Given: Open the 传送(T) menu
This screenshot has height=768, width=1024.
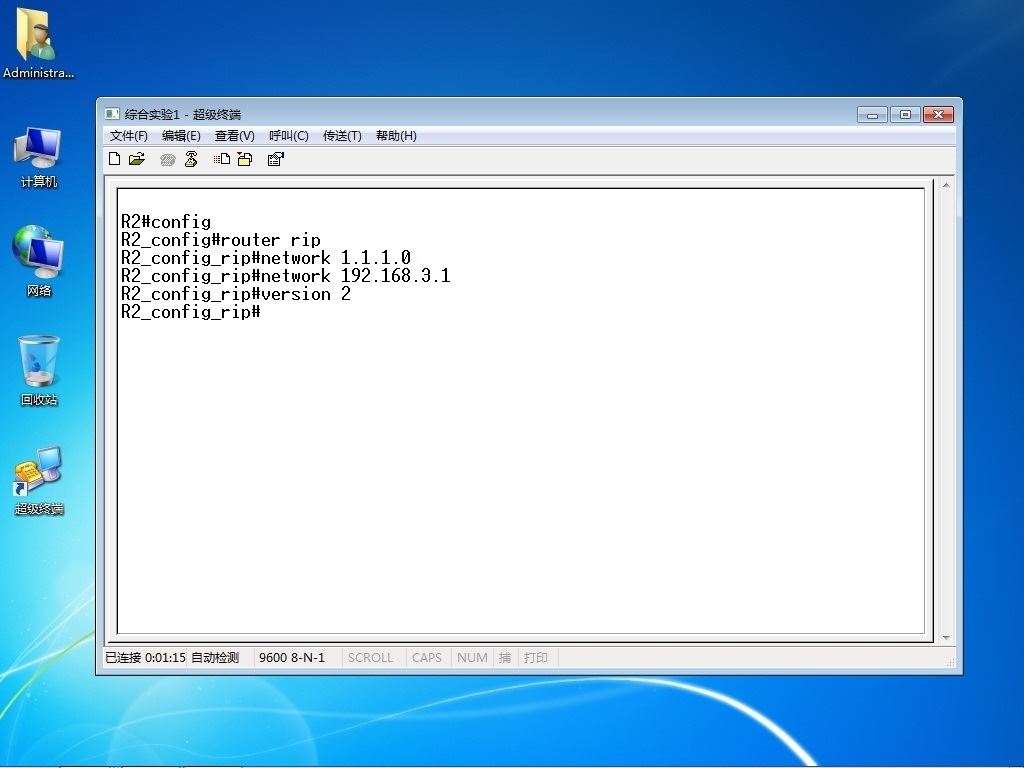Looking at the screenshot, I should pos(342,136).
